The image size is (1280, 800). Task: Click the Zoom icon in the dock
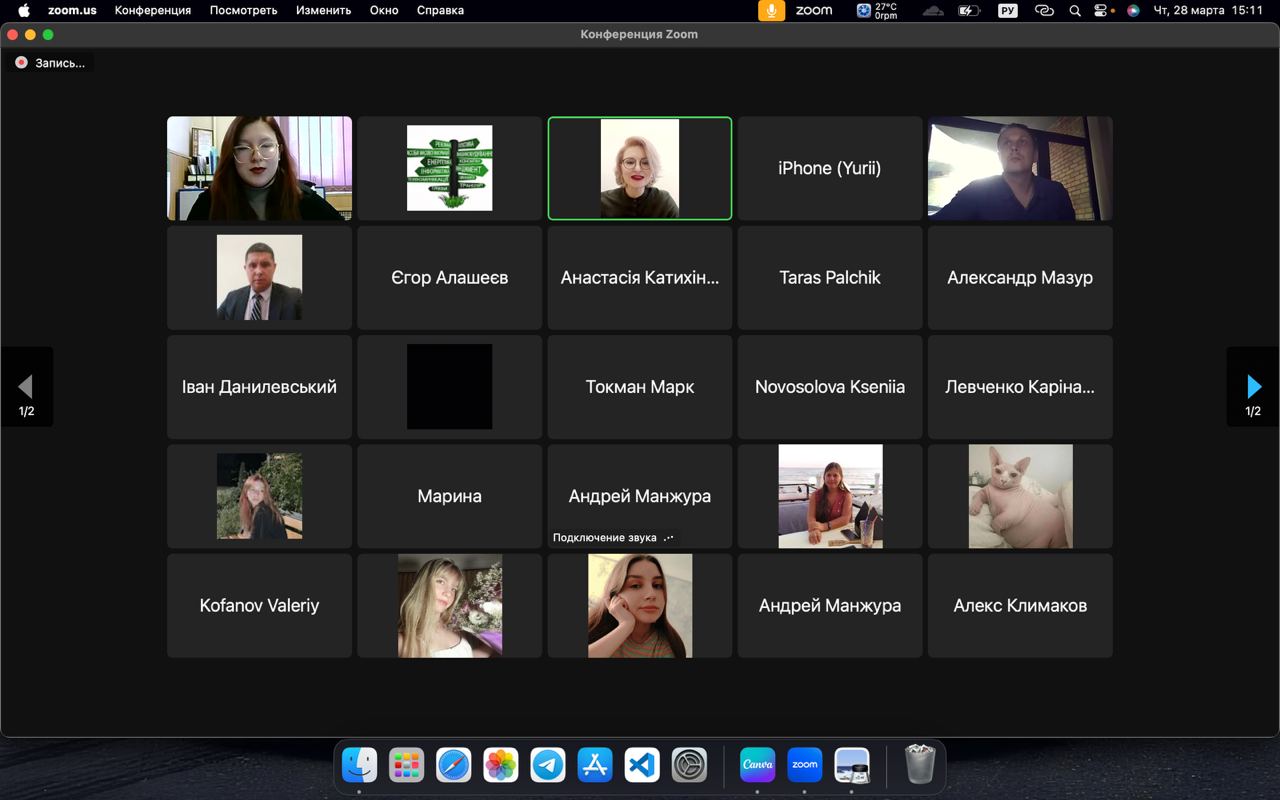[805, 765]
